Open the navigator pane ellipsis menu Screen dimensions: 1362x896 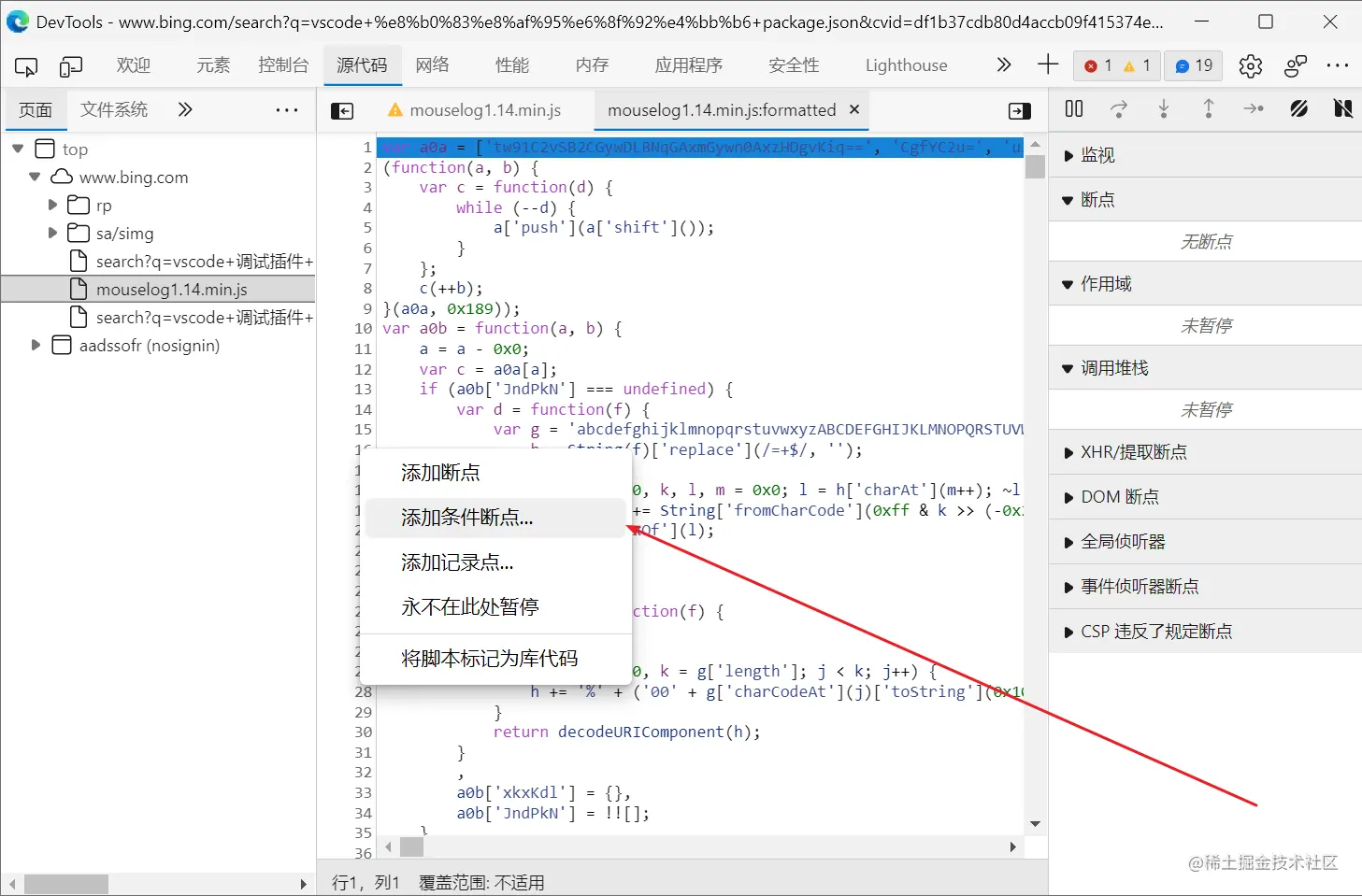coord(287,109)
